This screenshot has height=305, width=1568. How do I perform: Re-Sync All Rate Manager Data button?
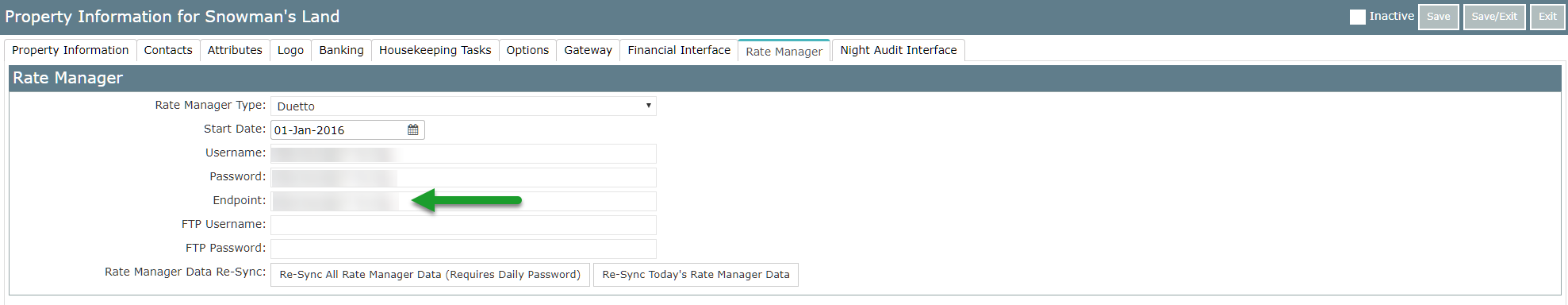[x=430, y=275]
